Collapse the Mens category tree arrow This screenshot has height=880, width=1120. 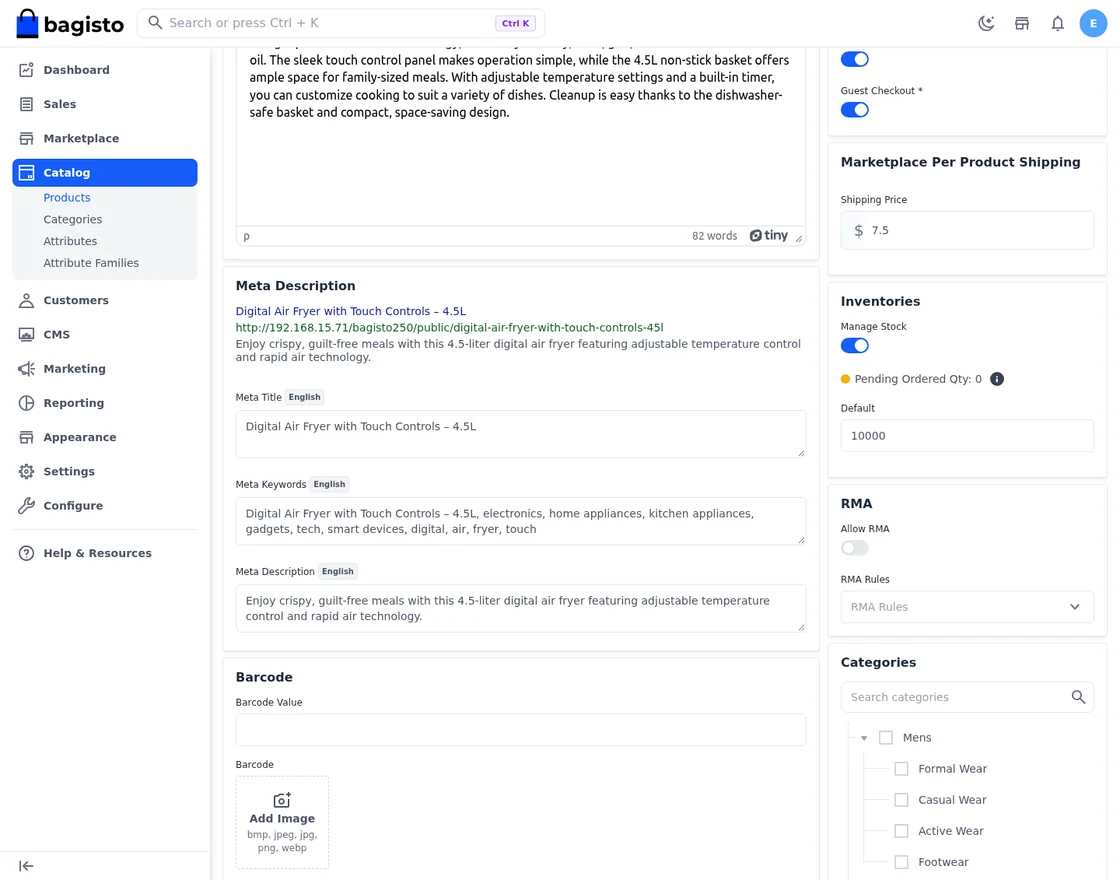(x=864, y=739)
